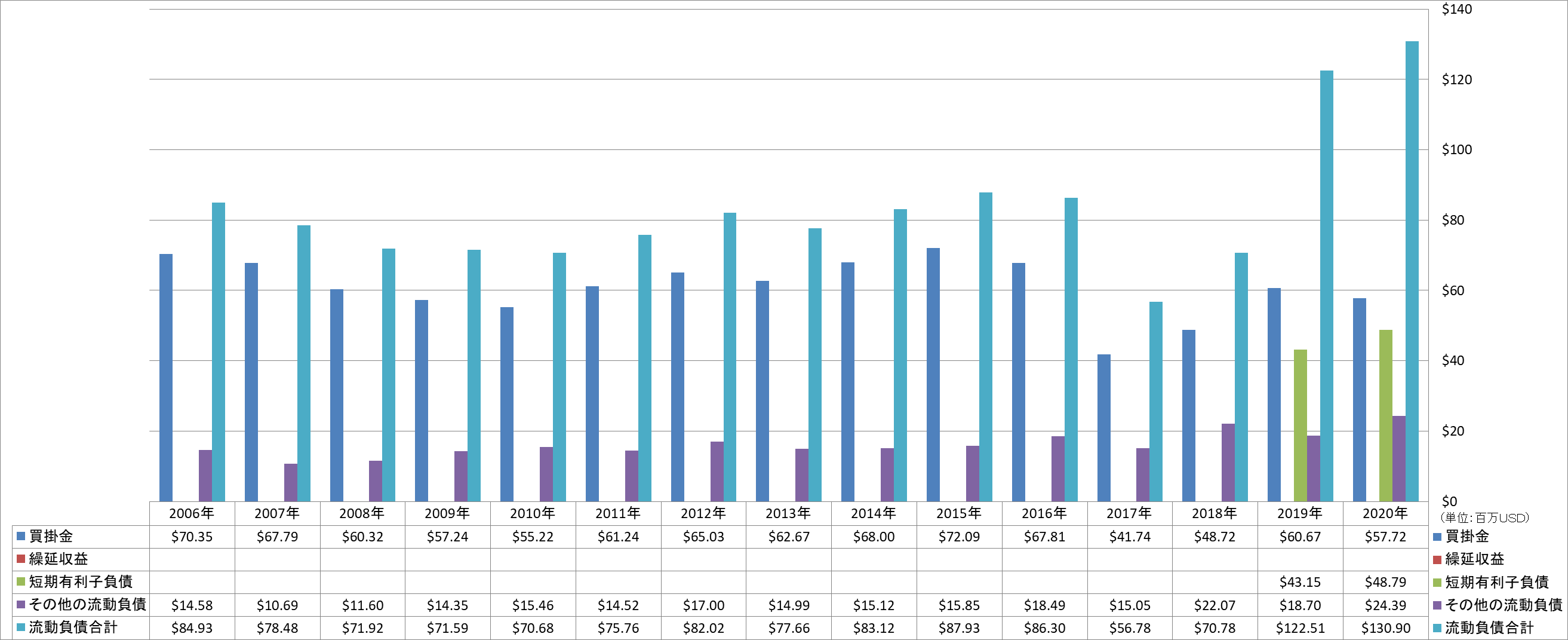Viewport: 1568px width, 640px height.
Task: Click the 流動負債合計 row label on left
Action: [73, 627]
